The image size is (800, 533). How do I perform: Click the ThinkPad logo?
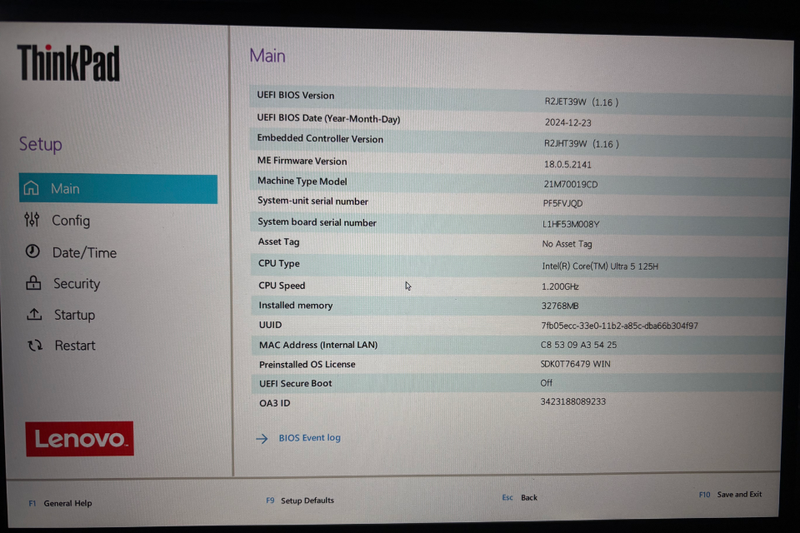(68, 62)
